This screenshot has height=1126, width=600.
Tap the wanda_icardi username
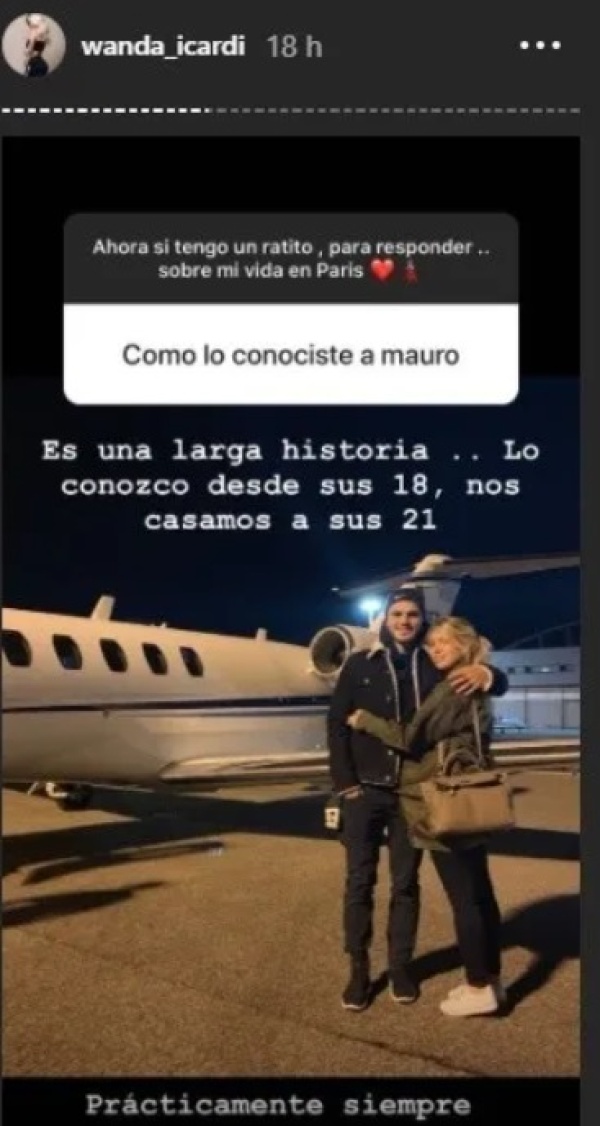(x=164, y=47)
